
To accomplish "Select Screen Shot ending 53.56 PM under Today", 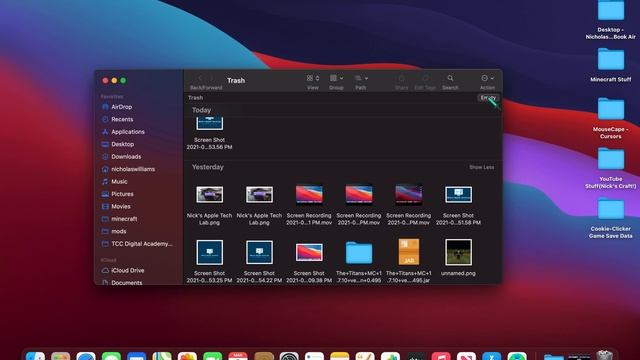I will 209,133.
